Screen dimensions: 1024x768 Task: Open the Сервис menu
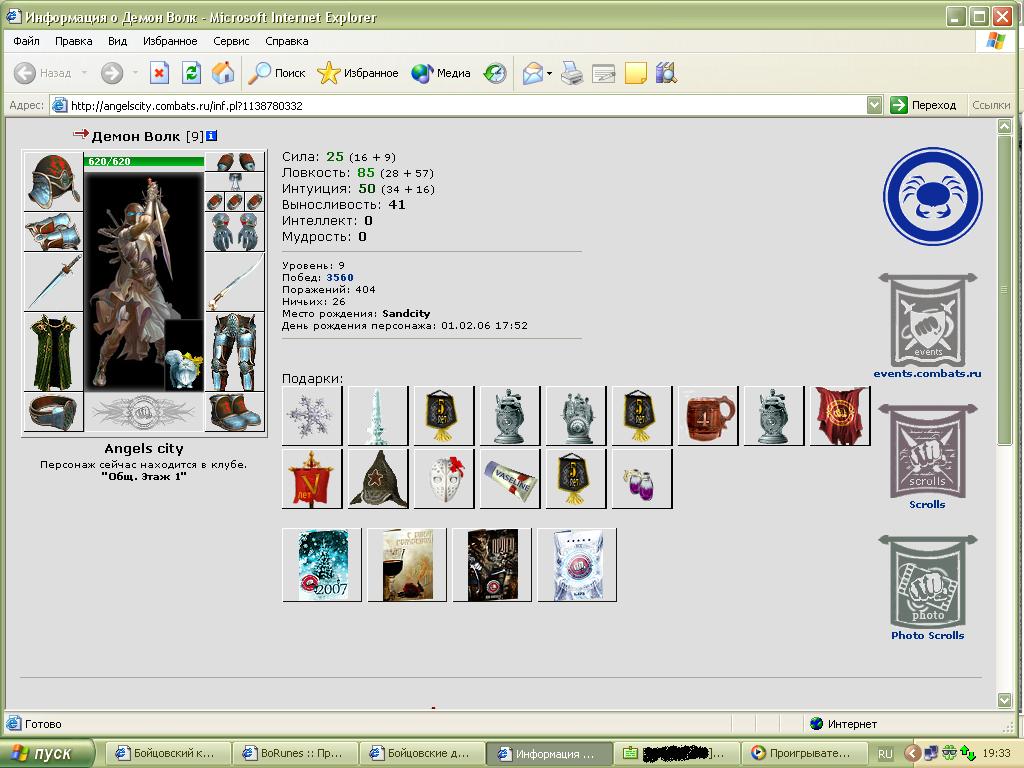231,40
